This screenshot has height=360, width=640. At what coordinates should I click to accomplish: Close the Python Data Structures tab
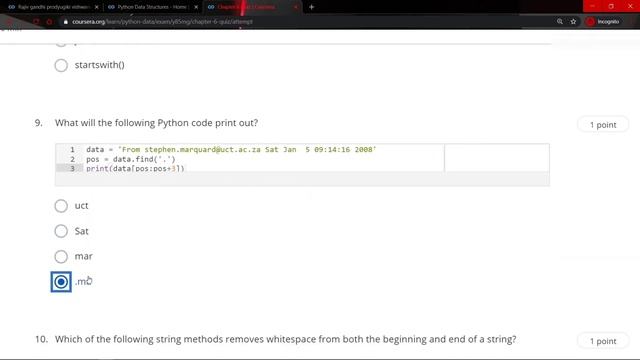[x=196, y=7]
